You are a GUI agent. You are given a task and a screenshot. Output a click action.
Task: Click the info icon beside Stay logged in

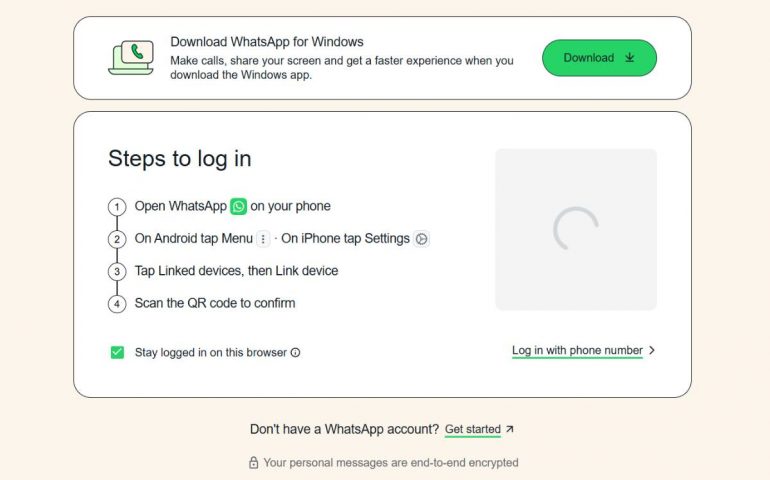pos(296,353)
